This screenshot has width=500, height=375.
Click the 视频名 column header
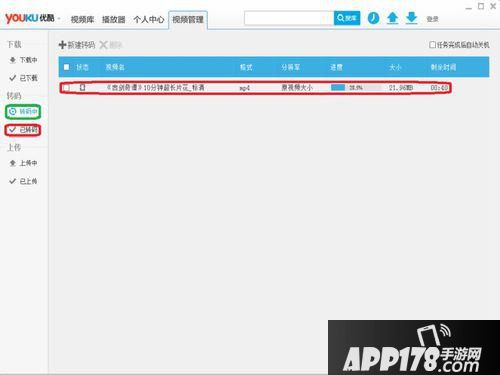click(x=115, y=67)
